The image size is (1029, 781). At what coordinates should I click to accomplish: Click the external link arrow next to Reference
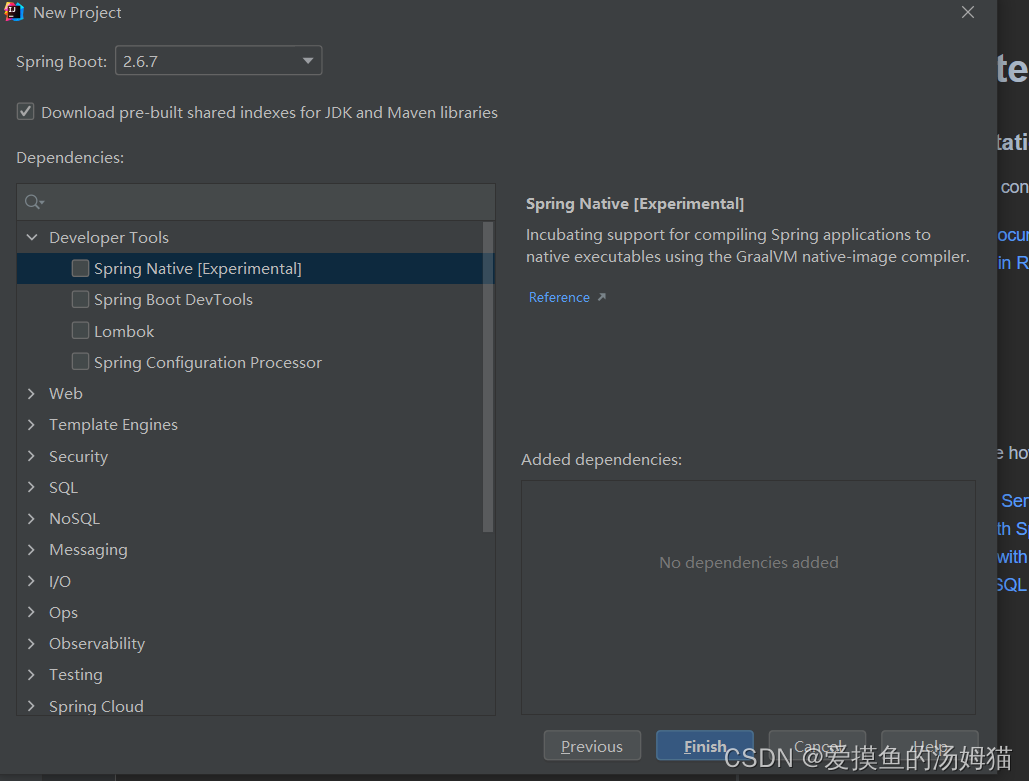tap(601, 297)
